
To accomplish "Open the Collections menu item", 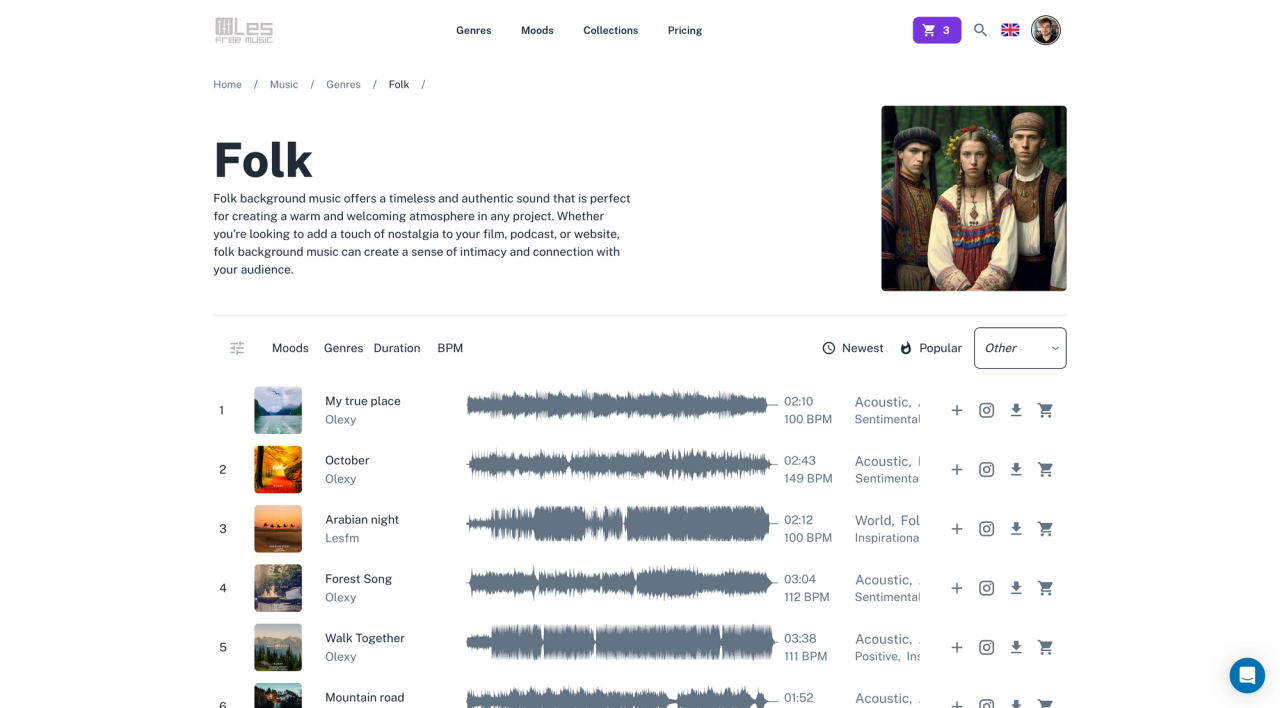I will (x=610, y=30).
